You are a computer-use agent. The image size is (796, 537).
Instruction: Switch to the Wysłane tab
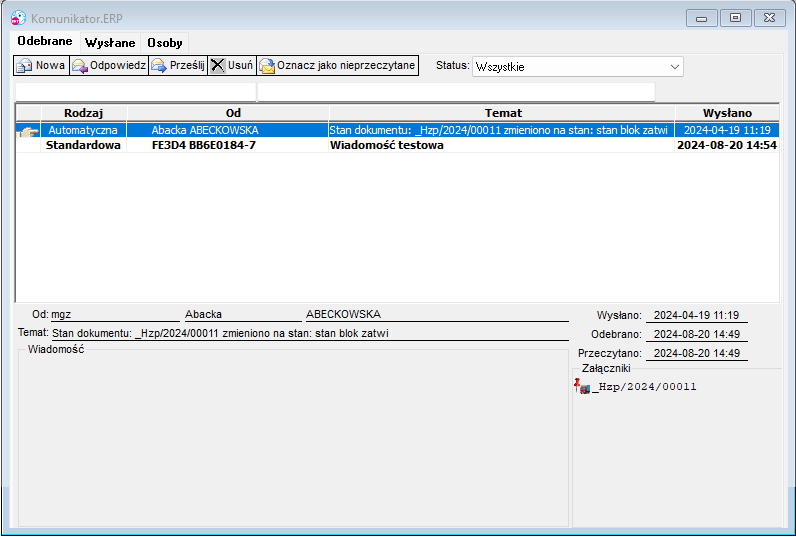pyautogui.click(x=110, y=43)
